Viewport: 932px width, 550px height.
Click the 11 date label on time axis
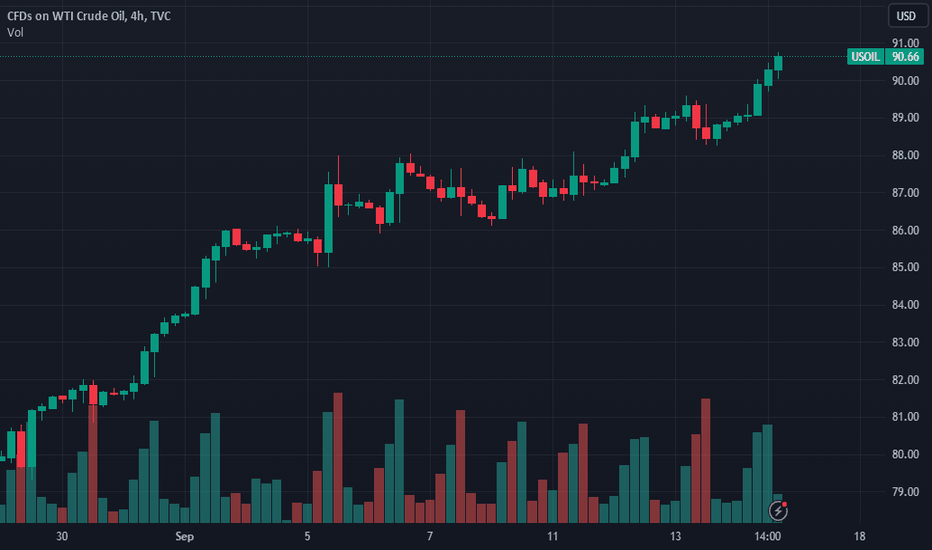point(552,536)
